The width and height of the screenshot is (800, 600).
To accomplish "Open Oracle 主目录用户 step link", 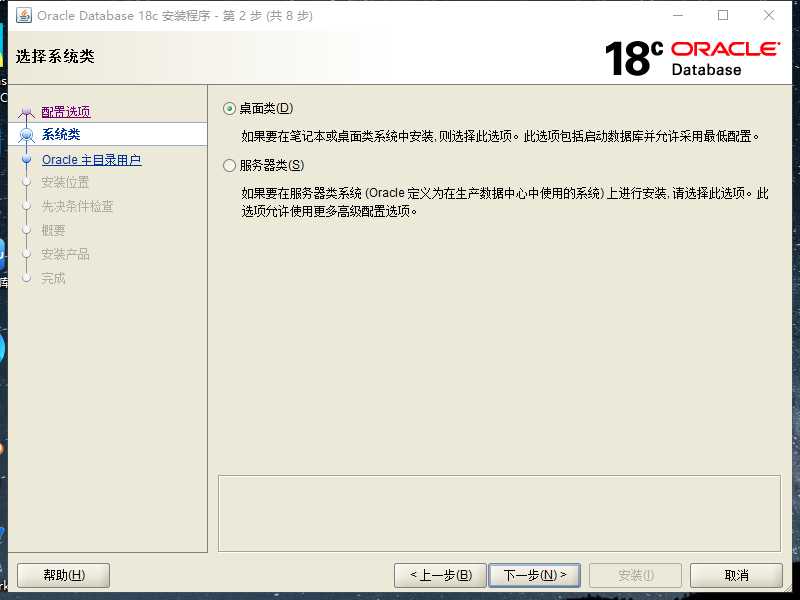I will [x=91, y=160].
